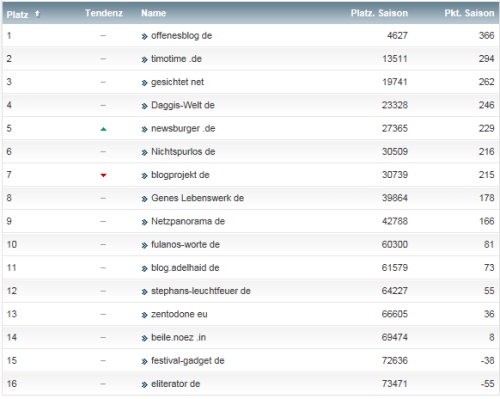Open the Nichtspurlos de link
Image resolution: width=500 pixels, height=399 pixels.
(183, 152)
